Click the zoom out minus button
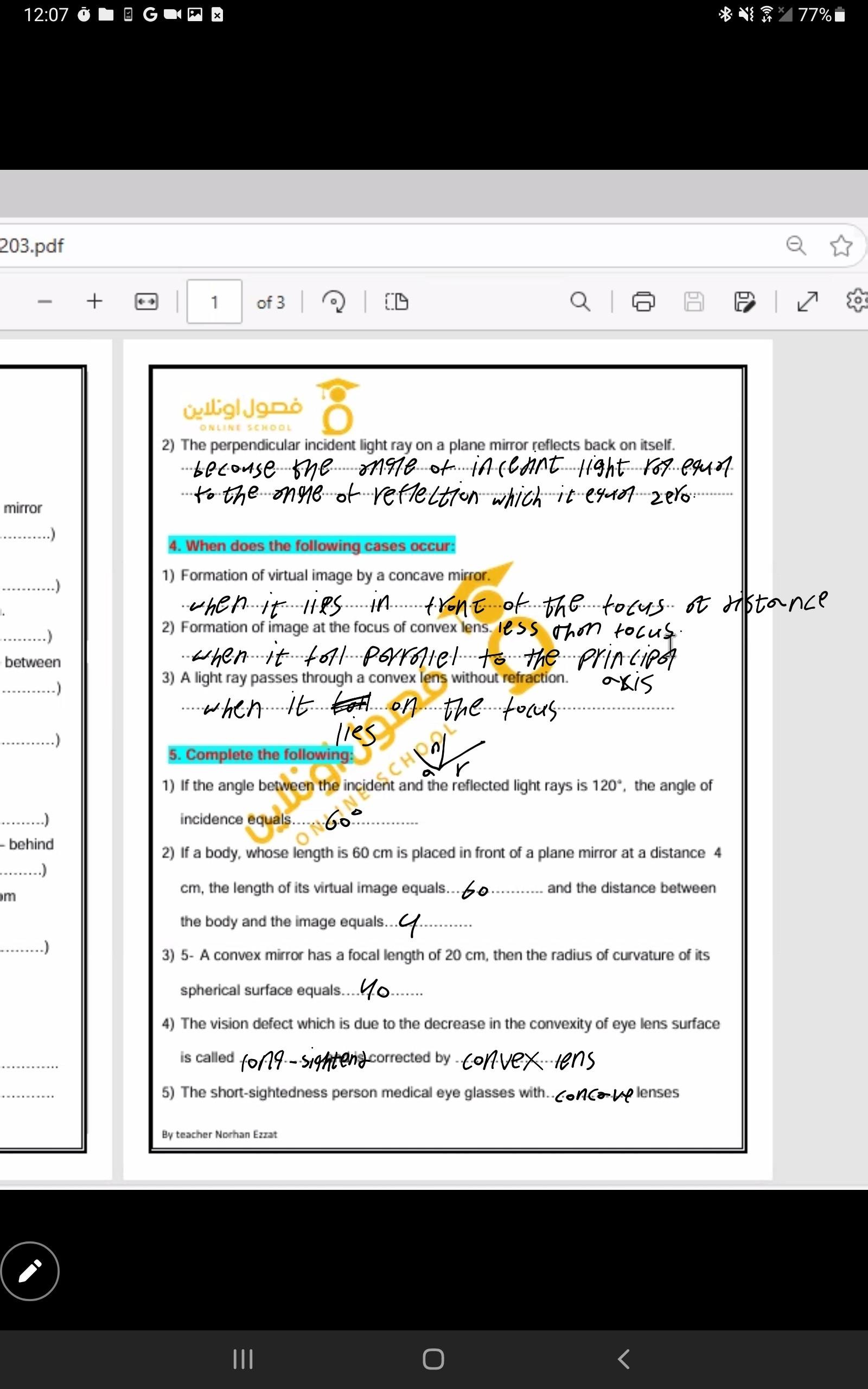868x1389 pixels. pos(45,301)
